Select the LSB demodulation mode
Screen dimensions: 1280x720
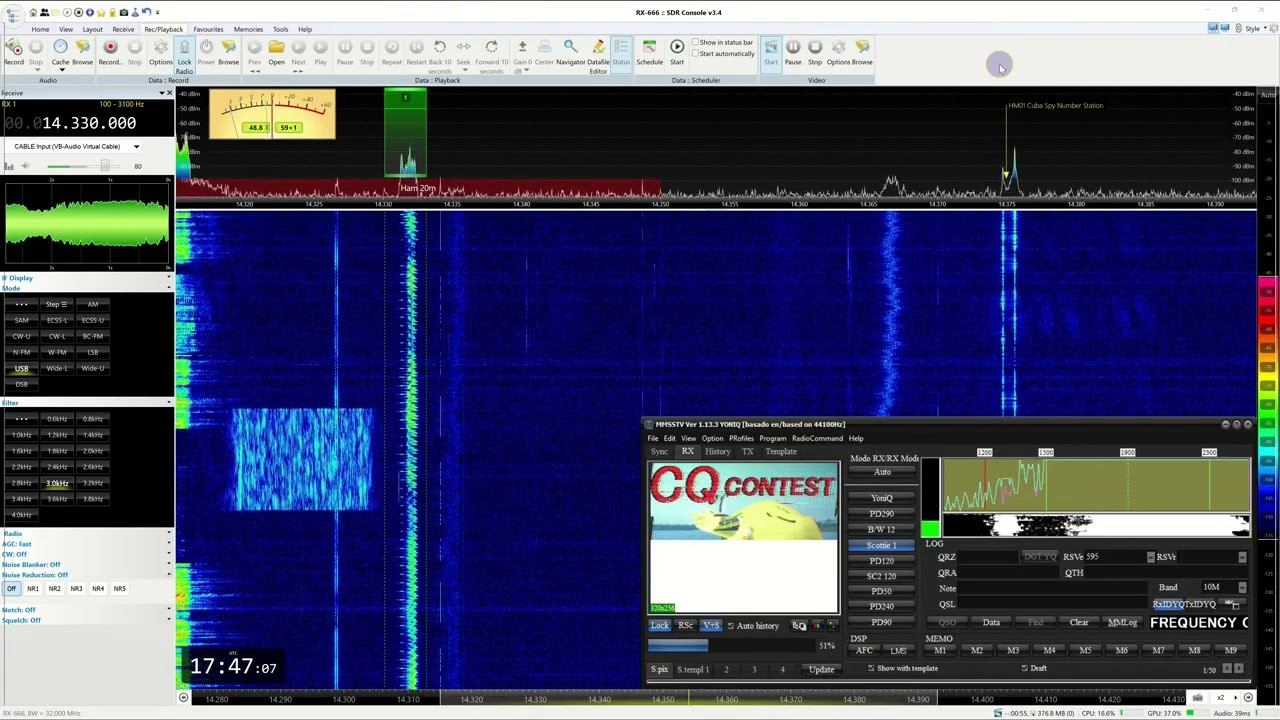[x=93, y=352]
